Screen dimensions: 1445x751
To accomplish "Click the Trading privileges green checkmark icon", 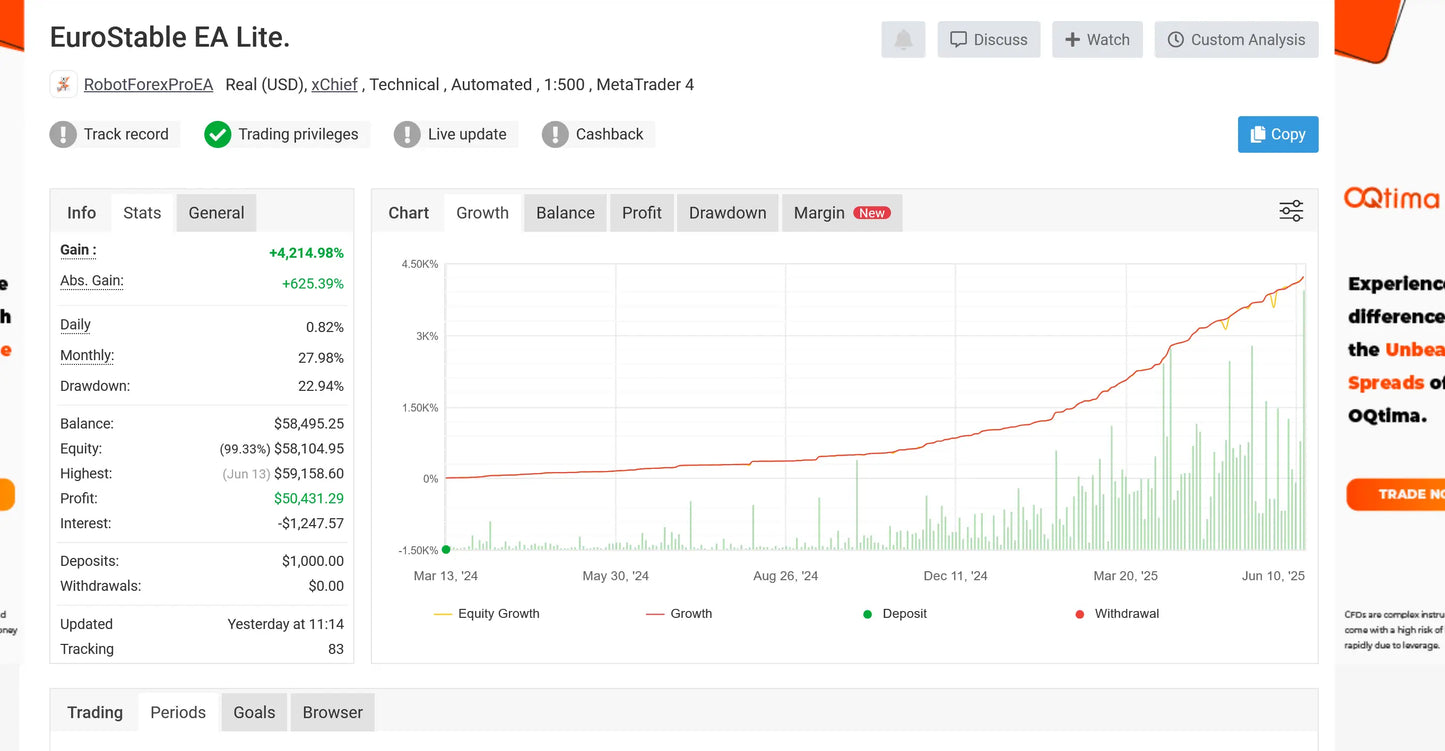I will click(x=217, y=134).
